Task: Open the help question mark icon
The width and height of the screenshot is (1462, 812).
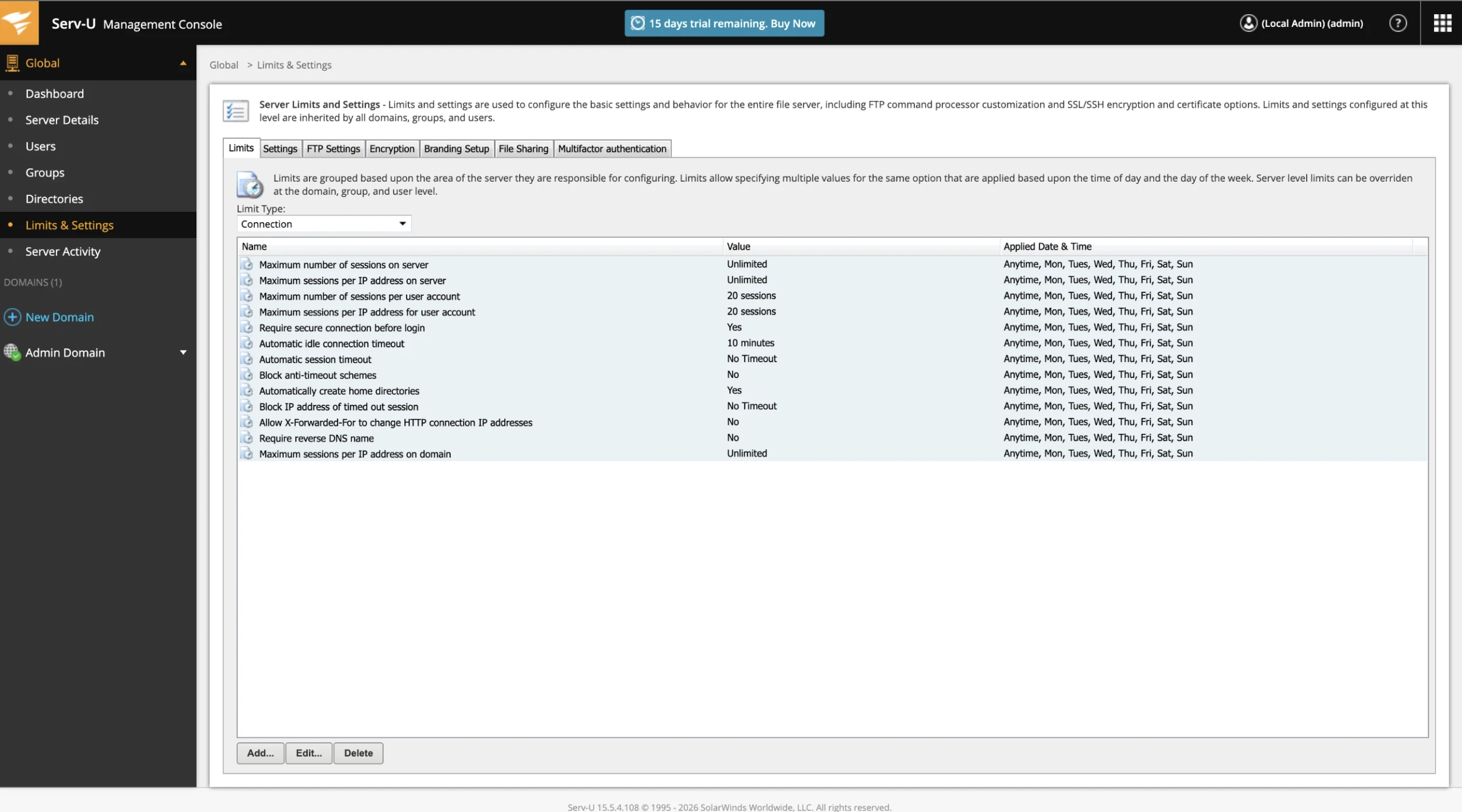Action: tap(1397, 23)
